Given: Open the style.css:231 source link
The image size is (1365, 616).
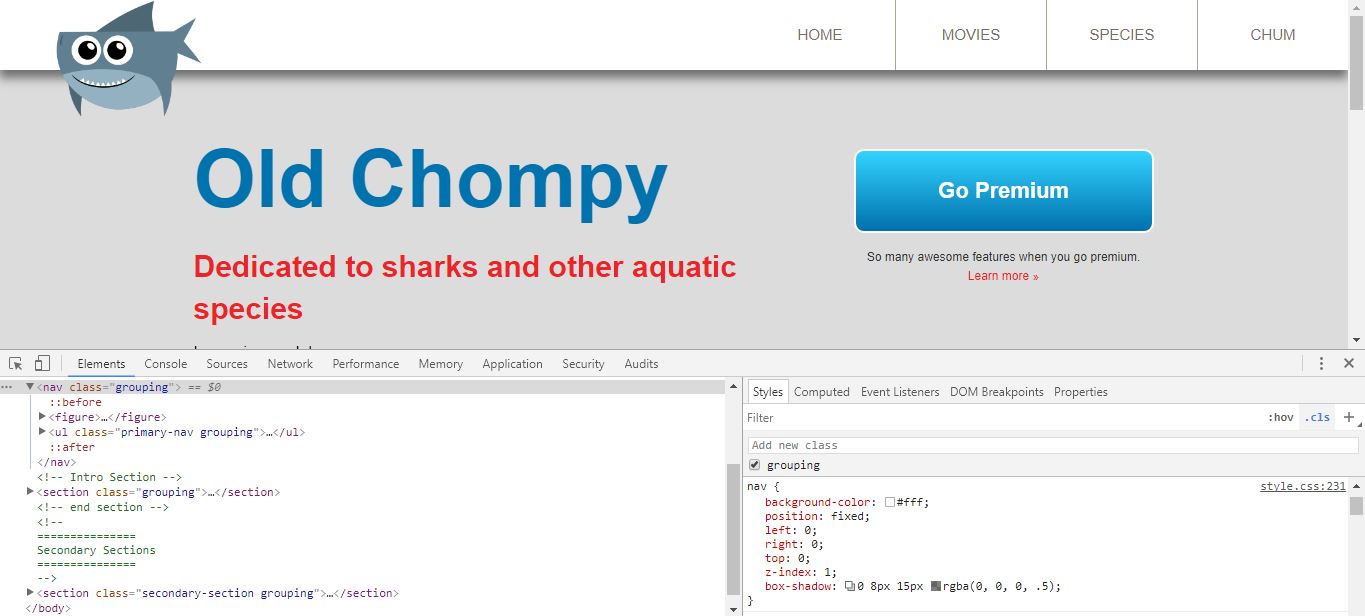Looking at the screenshot, I should [1302, 487].
